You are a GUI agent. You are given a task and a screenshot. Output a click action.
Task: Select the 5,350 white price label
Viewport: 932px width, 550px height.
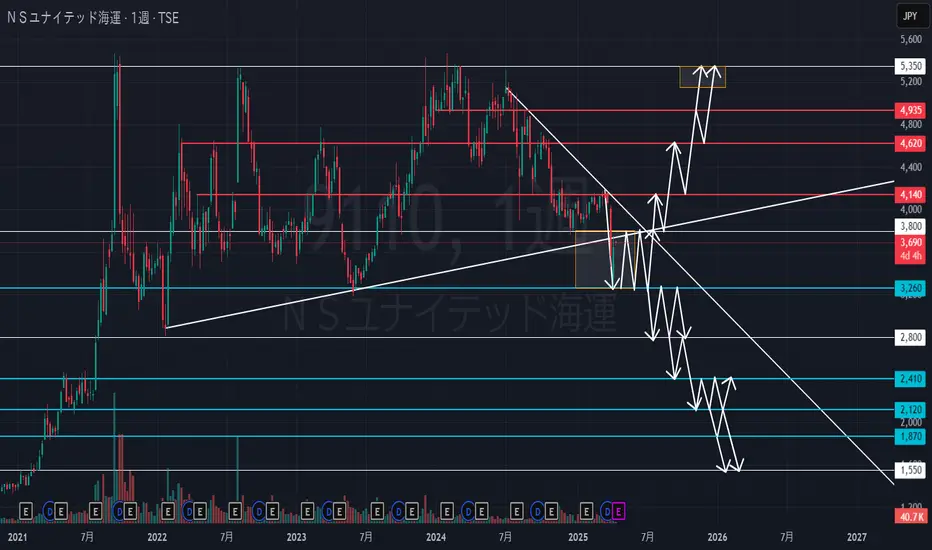[910, 66]
